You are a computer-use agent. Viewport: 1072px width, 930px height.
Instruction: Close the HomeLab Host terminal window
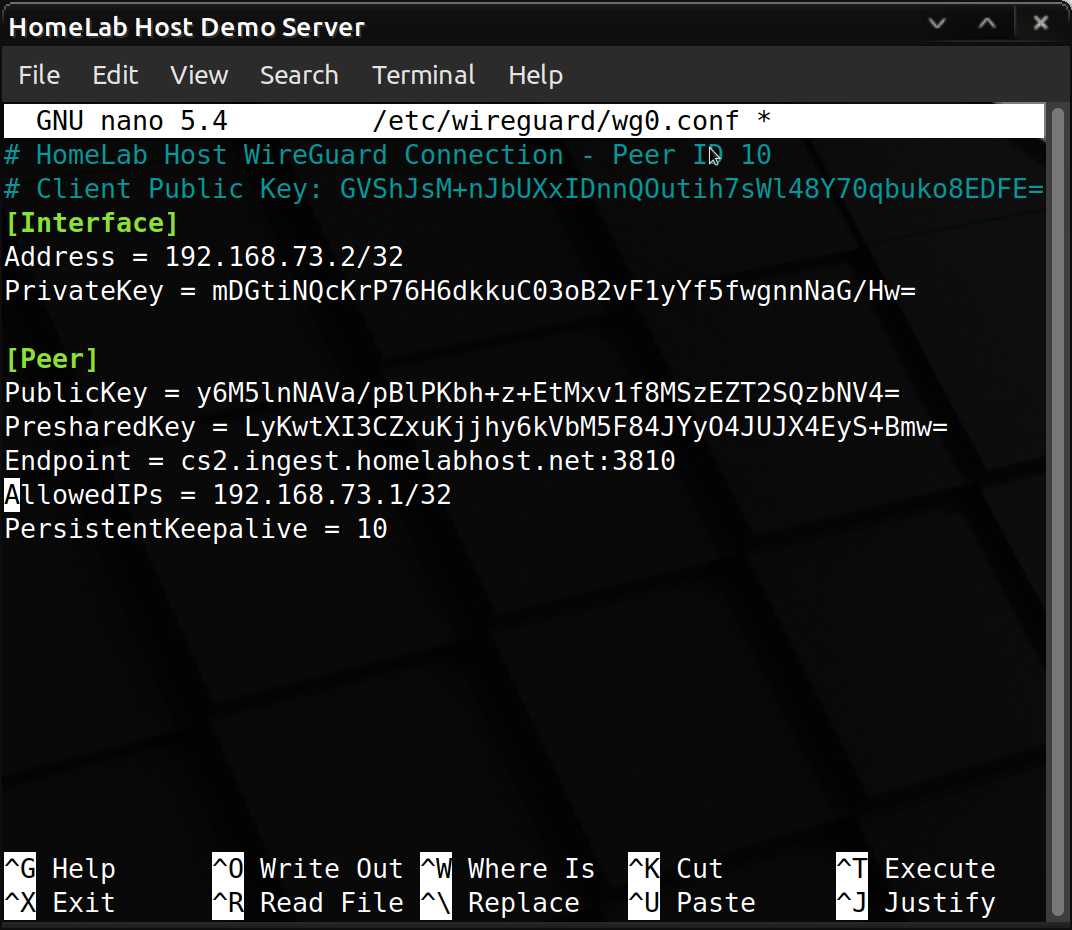tap(1039, 24)
